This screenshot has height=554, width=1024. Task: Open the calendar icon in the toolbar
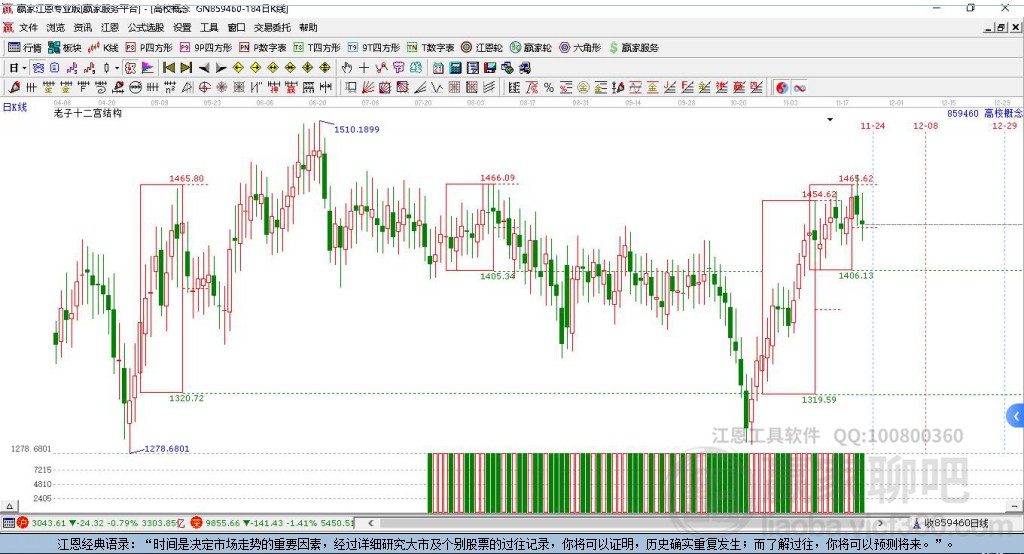tap(438, 68)
